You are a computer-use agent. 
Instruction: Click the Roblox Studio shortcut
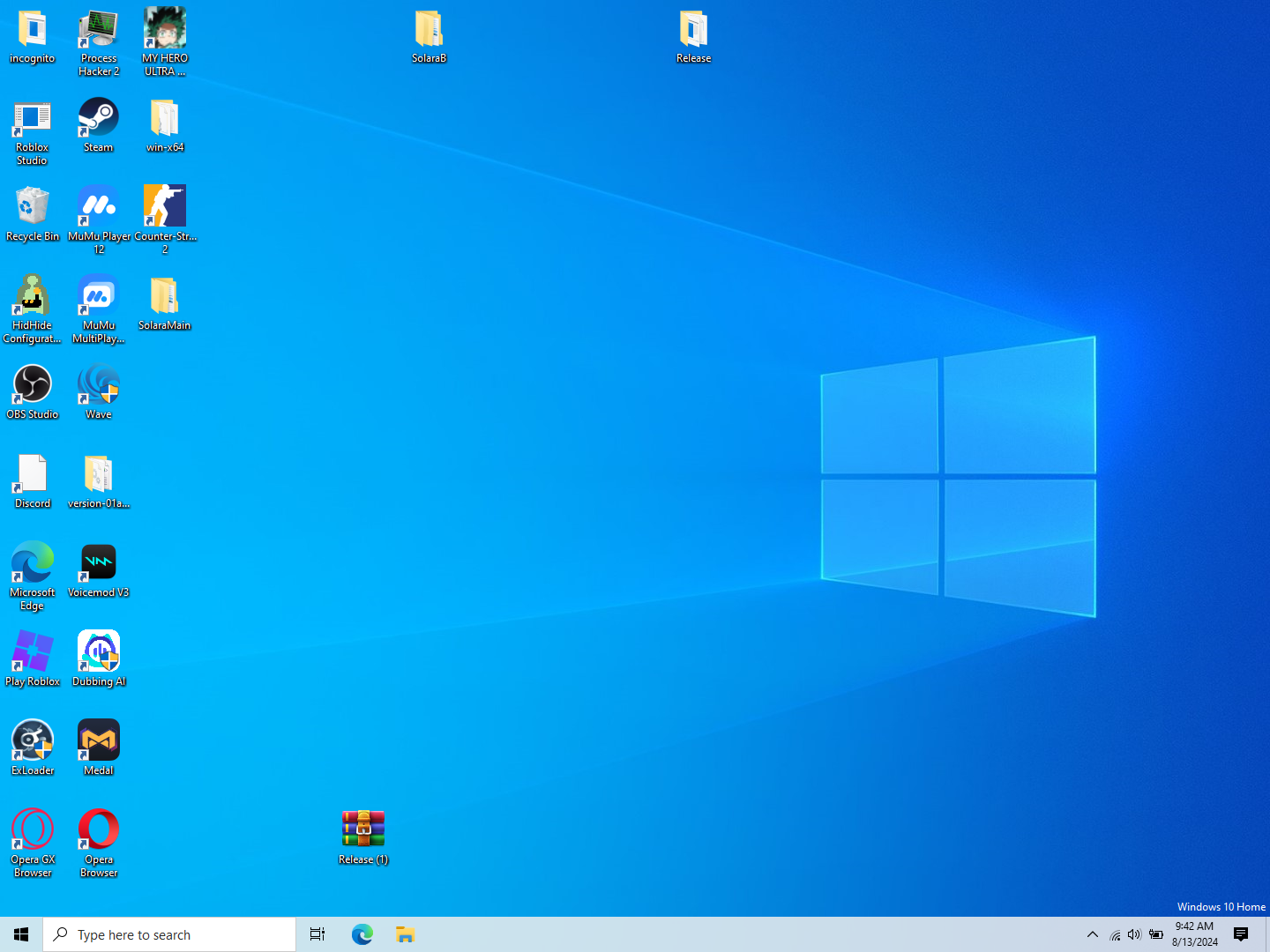point(33,131)
